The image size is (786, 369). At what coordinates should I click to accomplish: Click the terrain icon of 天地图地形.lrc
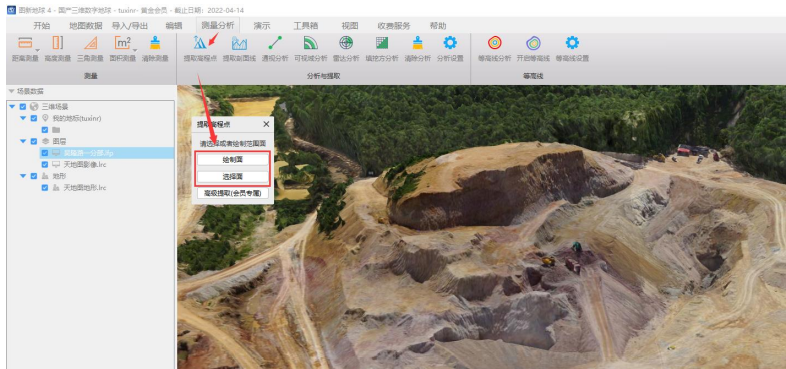point(56,188)
